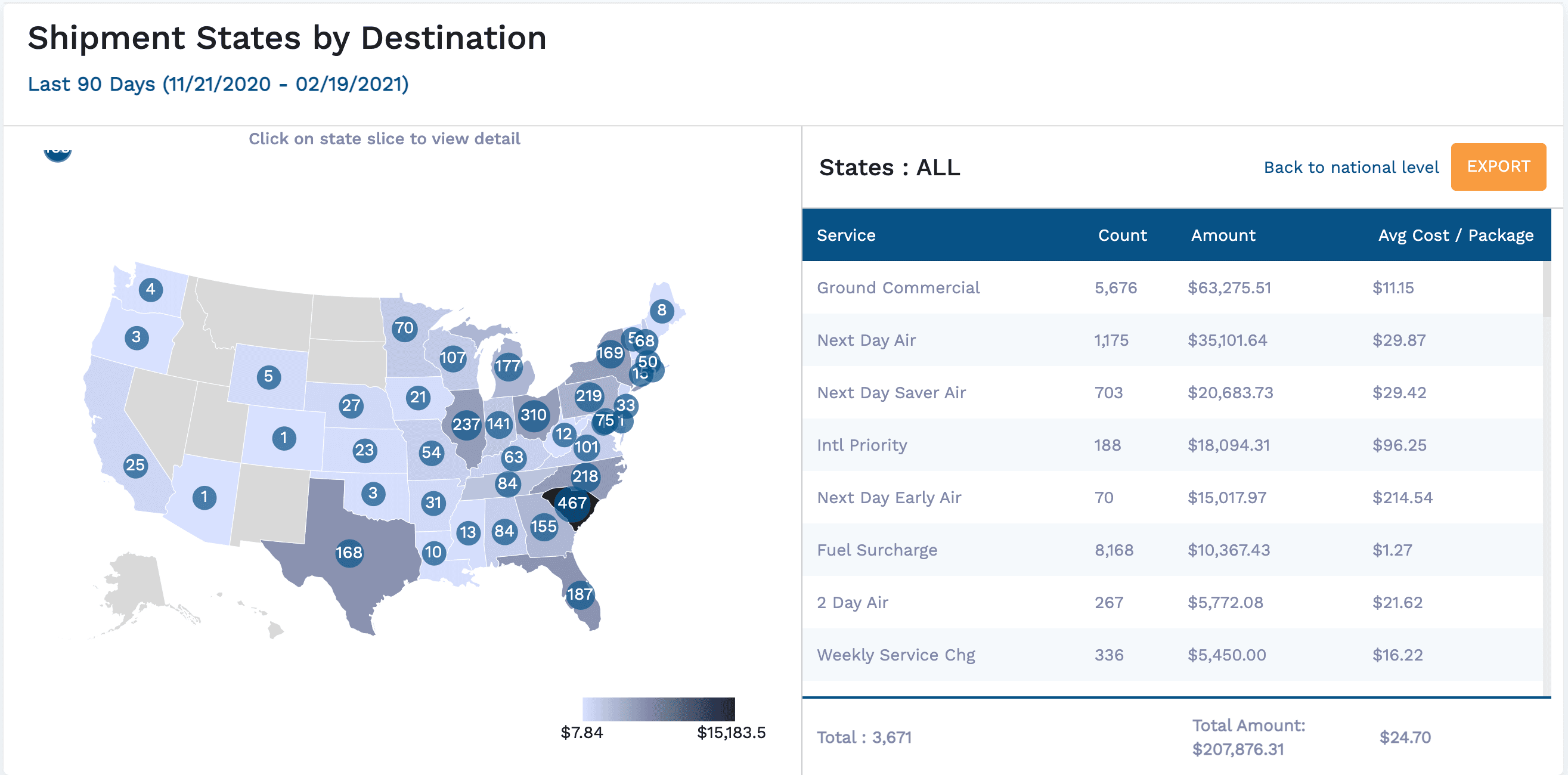
Task: Click the 467 bubble on South Carolina
Action: point(572,504)
